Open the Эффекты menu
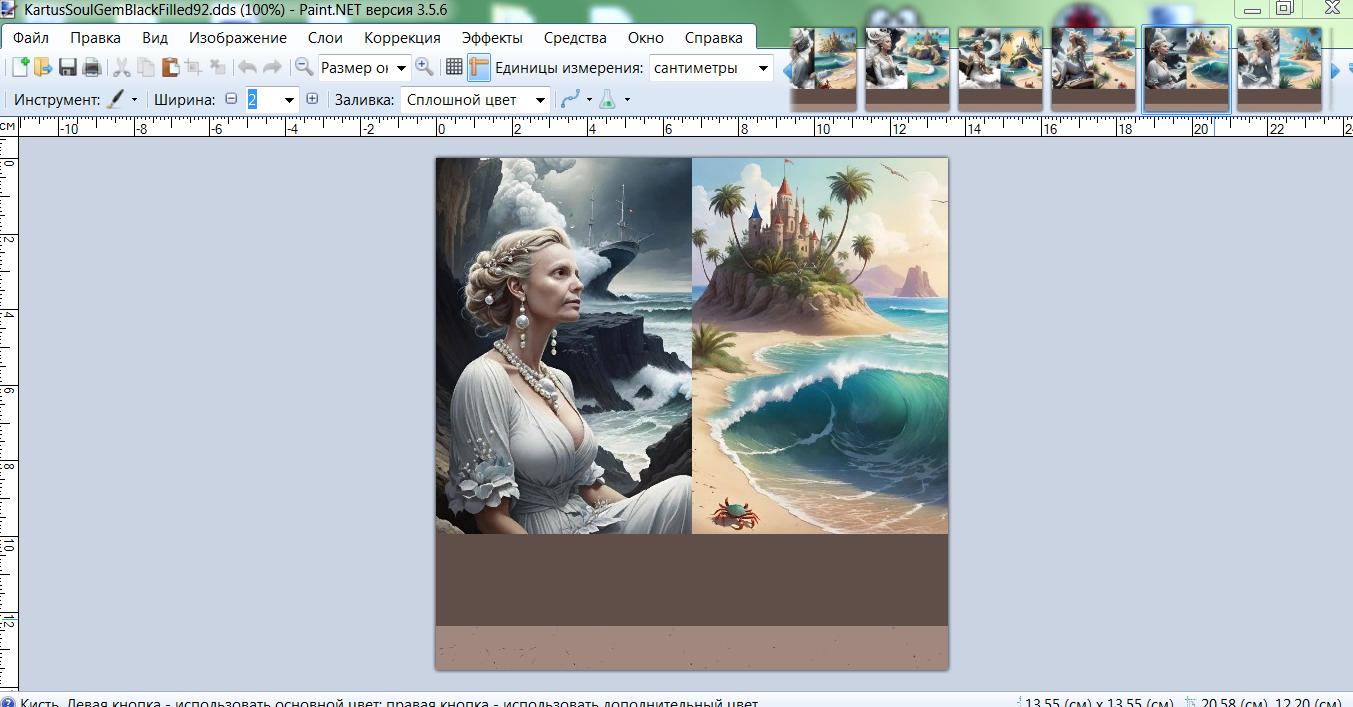The image size is (1353, 707). tap(492, 38)
